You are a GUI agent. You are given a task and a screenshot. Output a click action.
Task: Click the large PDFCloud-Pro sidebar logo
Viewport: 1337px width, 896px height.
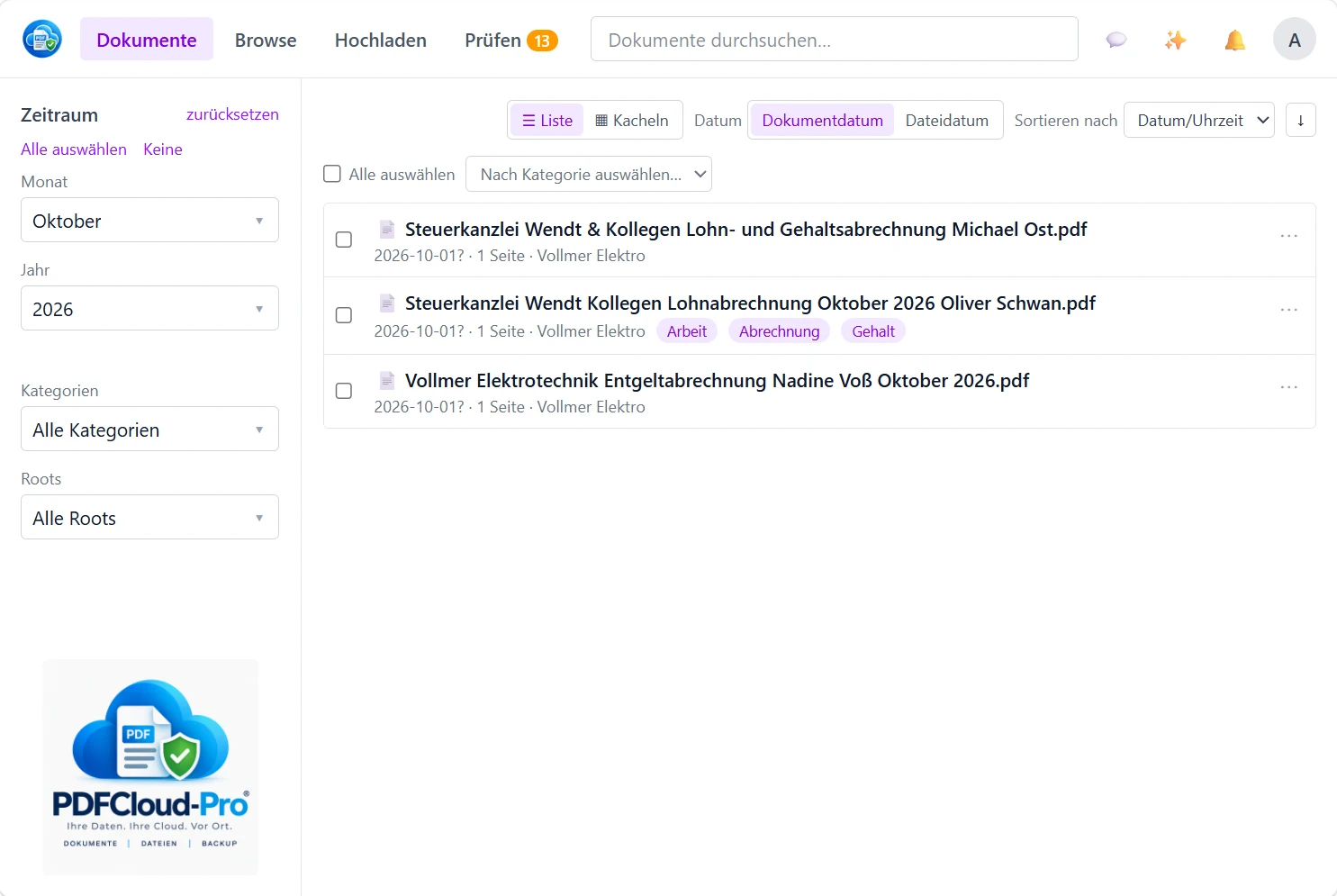[x=150, y=767]
